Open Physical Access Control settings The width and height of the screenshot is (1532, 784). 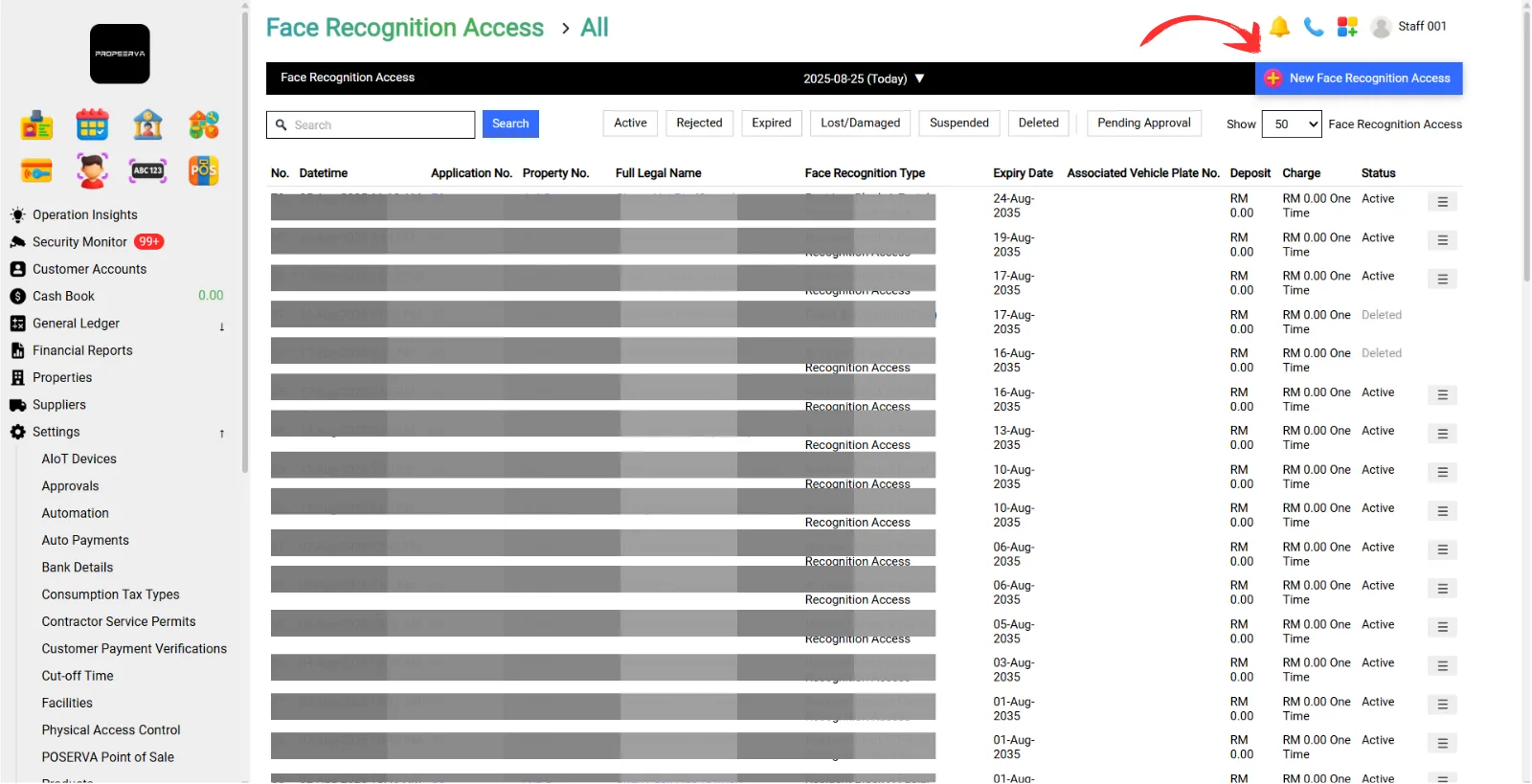click(x=111, y=730)
